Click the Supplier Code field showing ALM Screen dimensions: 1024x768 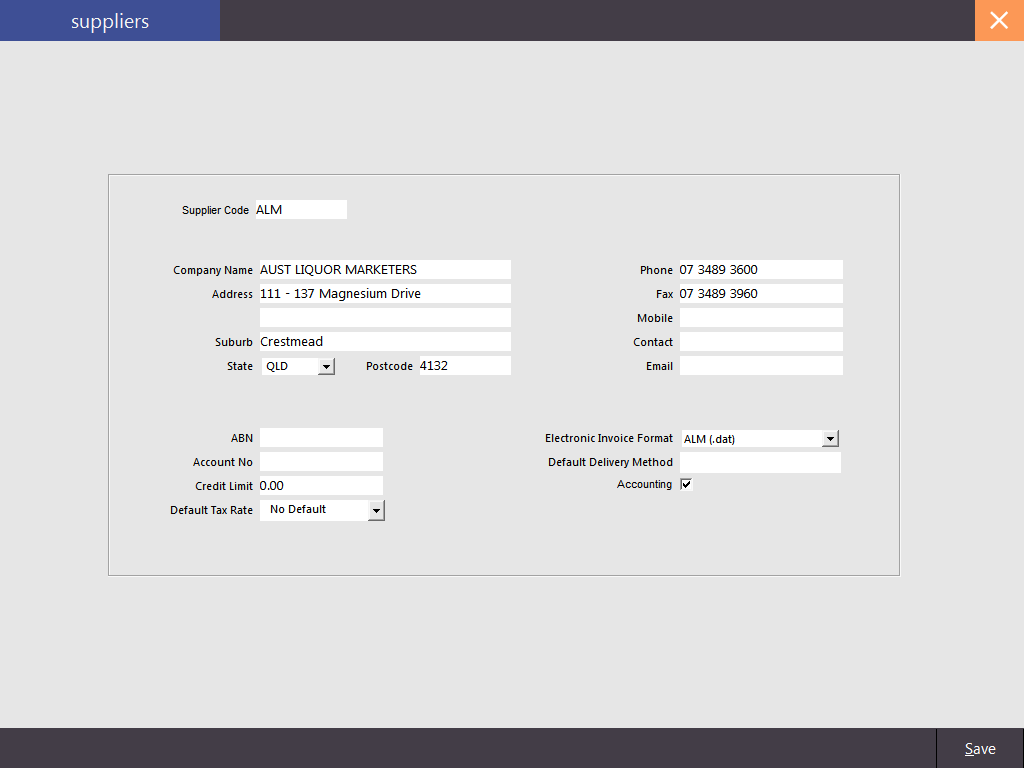(300, 209)
